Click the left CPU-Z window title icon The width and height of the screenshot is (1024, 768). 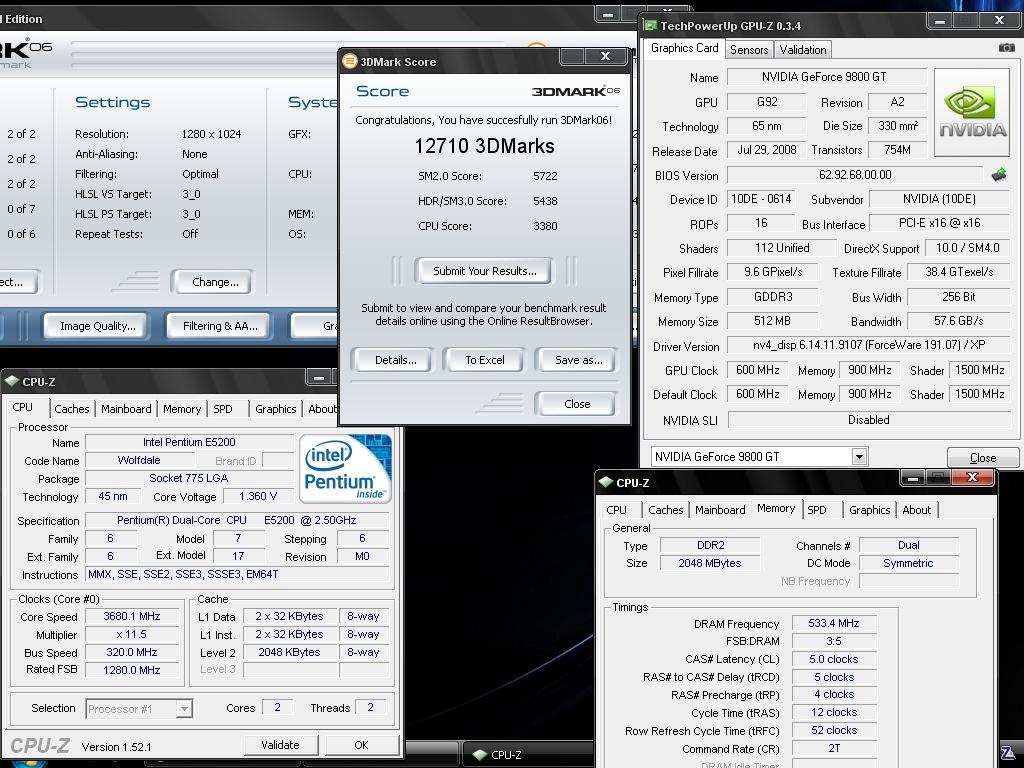pos(12,381)
